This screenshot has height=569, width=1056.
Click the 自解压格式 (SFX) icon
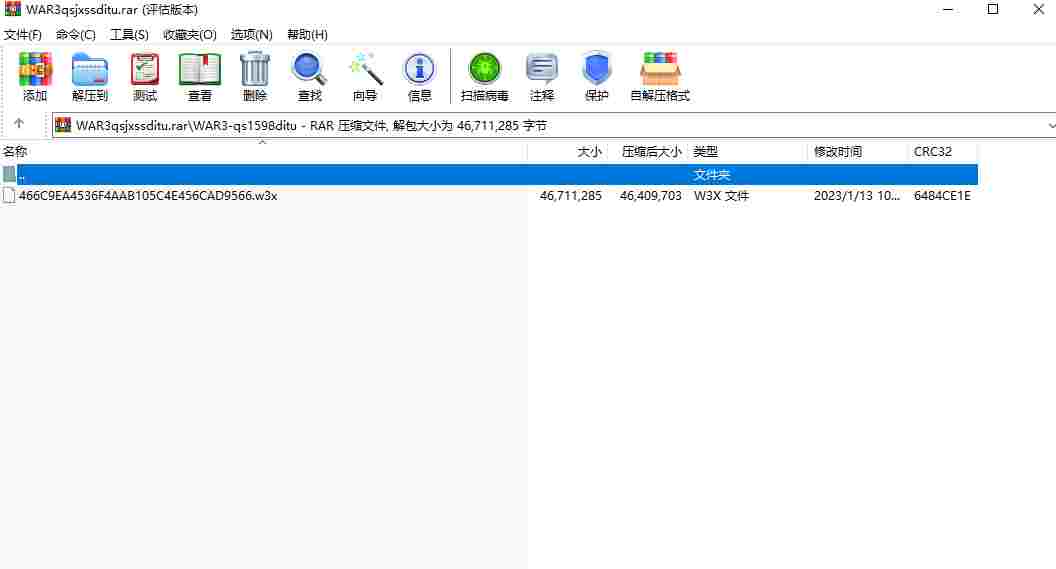coord(660,77)
